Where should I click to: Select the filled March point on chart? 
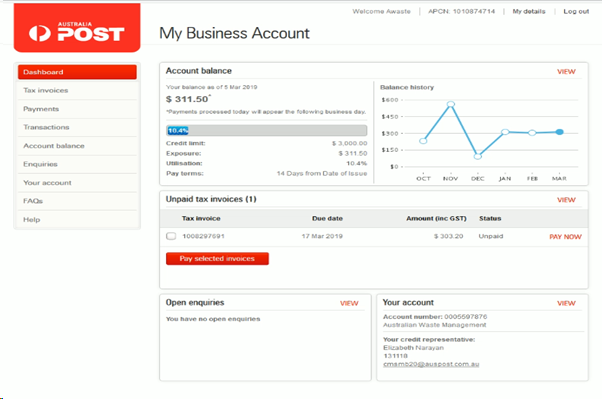pos(560,132)
